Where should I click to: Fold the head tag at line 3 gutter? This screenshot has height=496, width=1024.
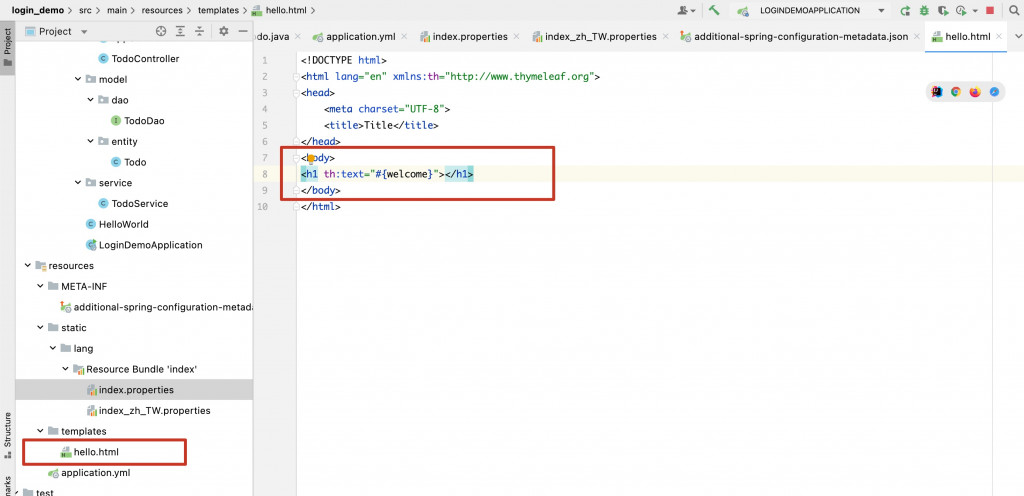pos(297,93)
